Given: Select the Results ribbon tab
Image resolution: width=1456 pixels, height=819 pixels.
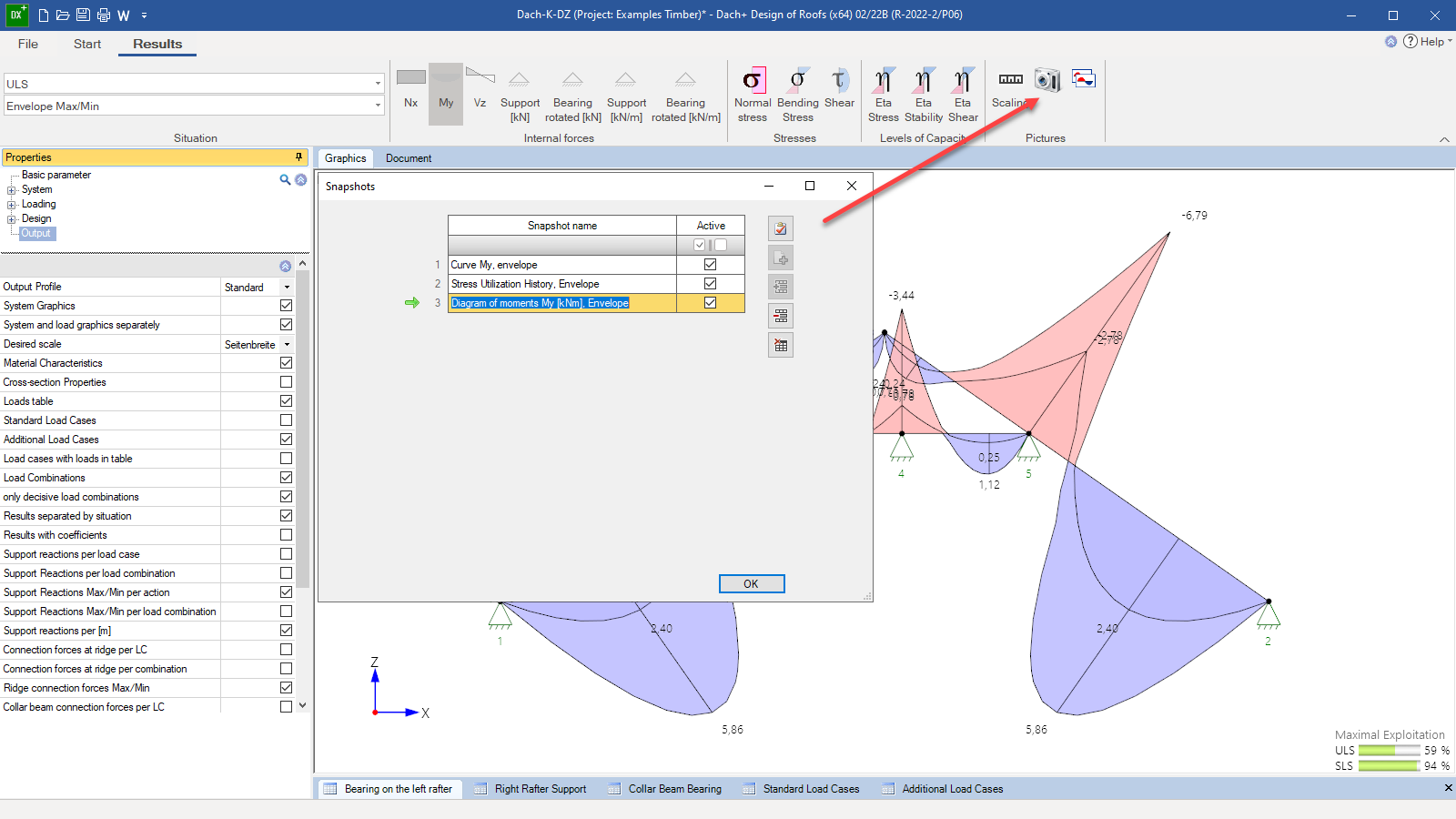Looking at the screenshot, I should (x=157, y=44).
